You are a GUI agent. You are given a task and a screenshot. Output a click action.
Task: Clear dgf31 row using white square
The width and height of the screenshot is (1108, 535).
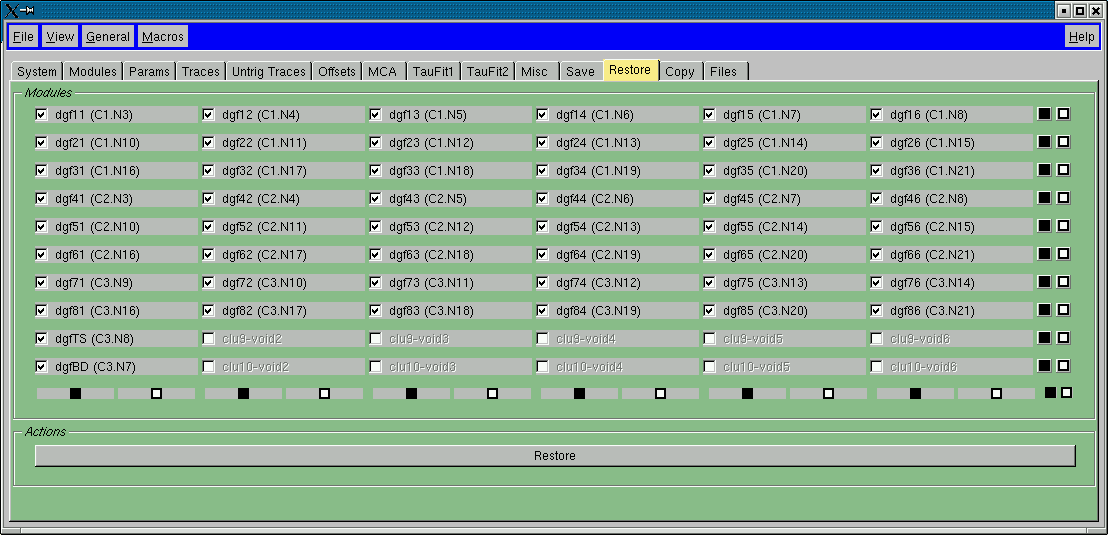pos(1063,170)
